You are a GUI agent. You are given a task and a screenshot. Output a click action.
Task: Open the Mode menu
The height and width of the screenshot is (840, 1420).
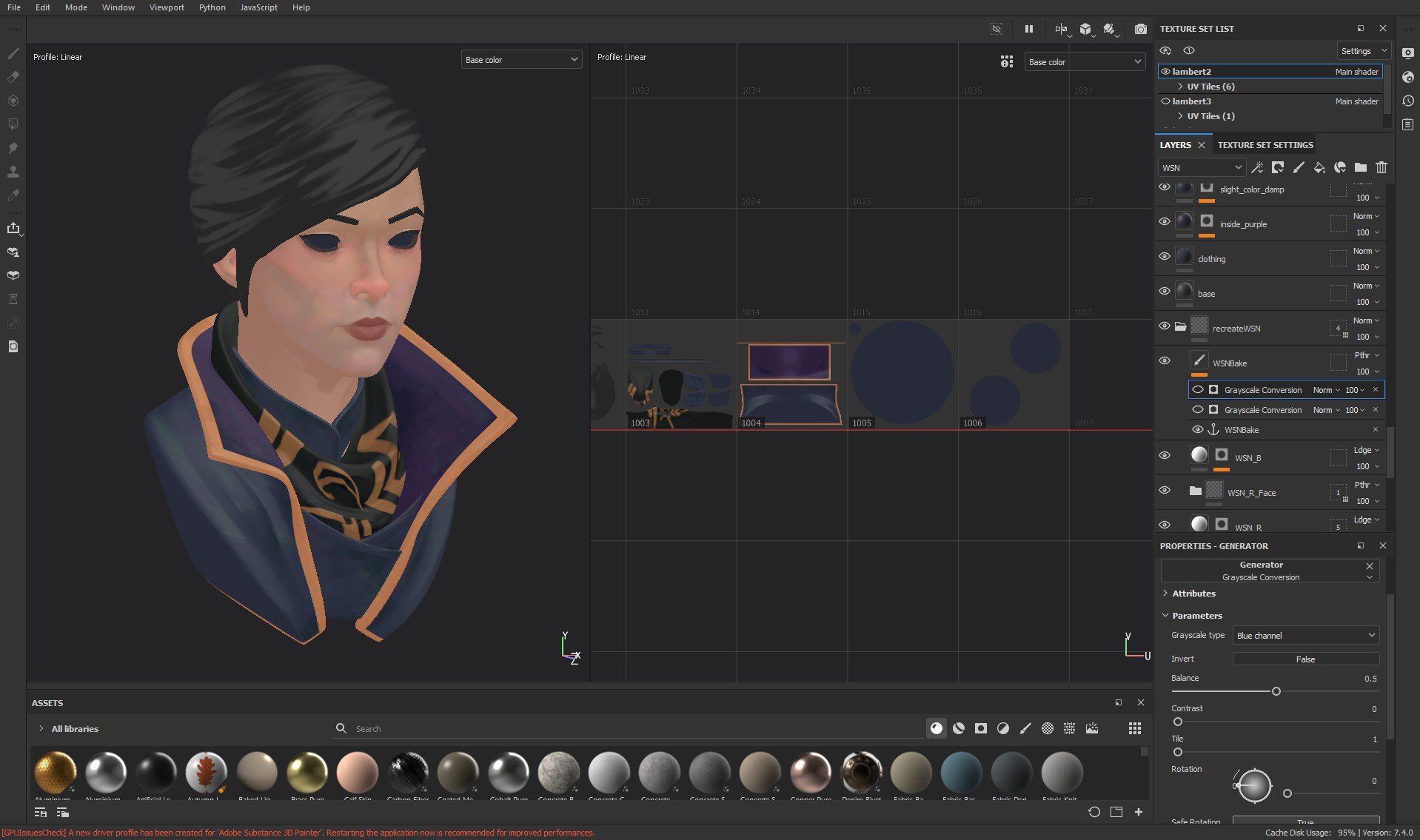click(76, 7)
